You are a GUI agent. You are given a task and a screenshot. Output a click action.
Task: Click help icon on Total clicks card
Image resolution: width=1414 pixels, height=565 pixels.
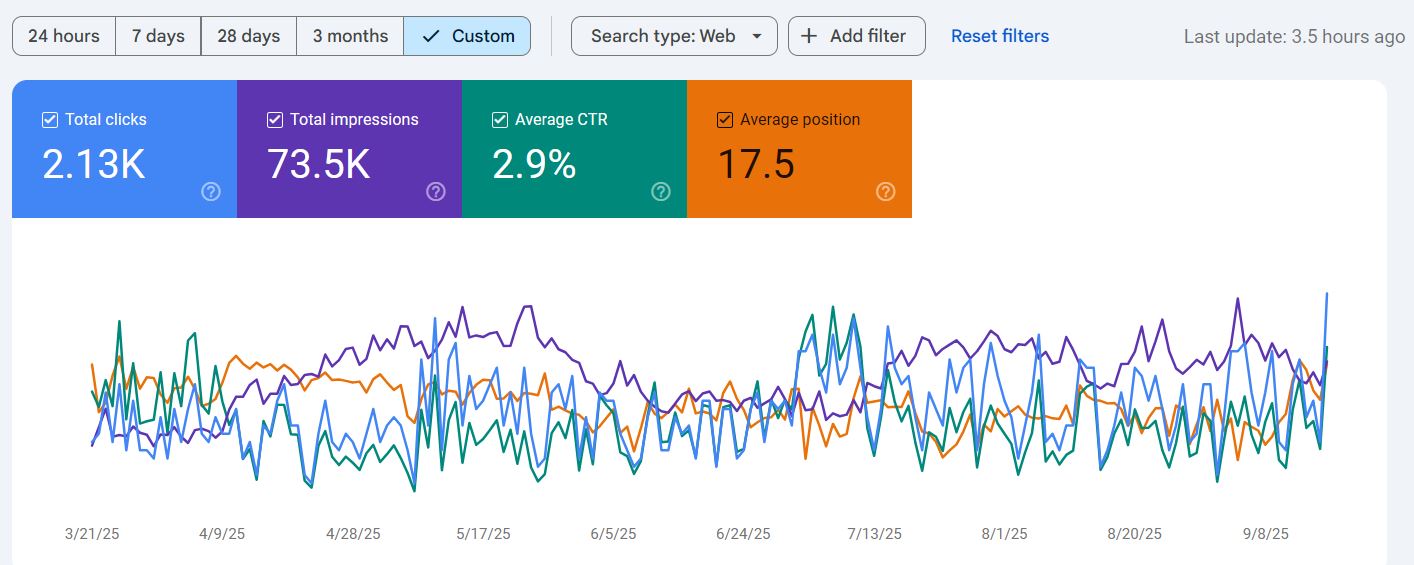[x=211, y=192]
